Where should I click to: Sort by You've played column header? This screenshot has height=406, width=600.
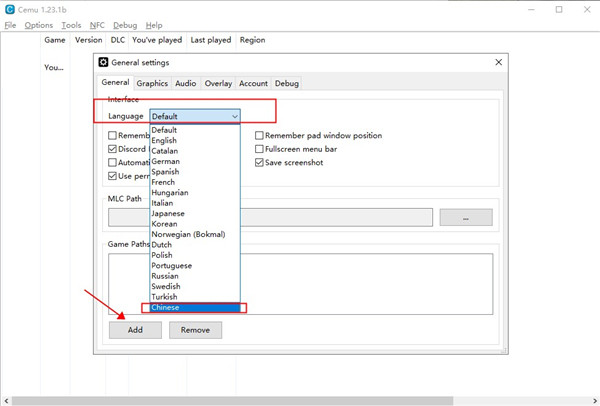click(x=157, y=40)
